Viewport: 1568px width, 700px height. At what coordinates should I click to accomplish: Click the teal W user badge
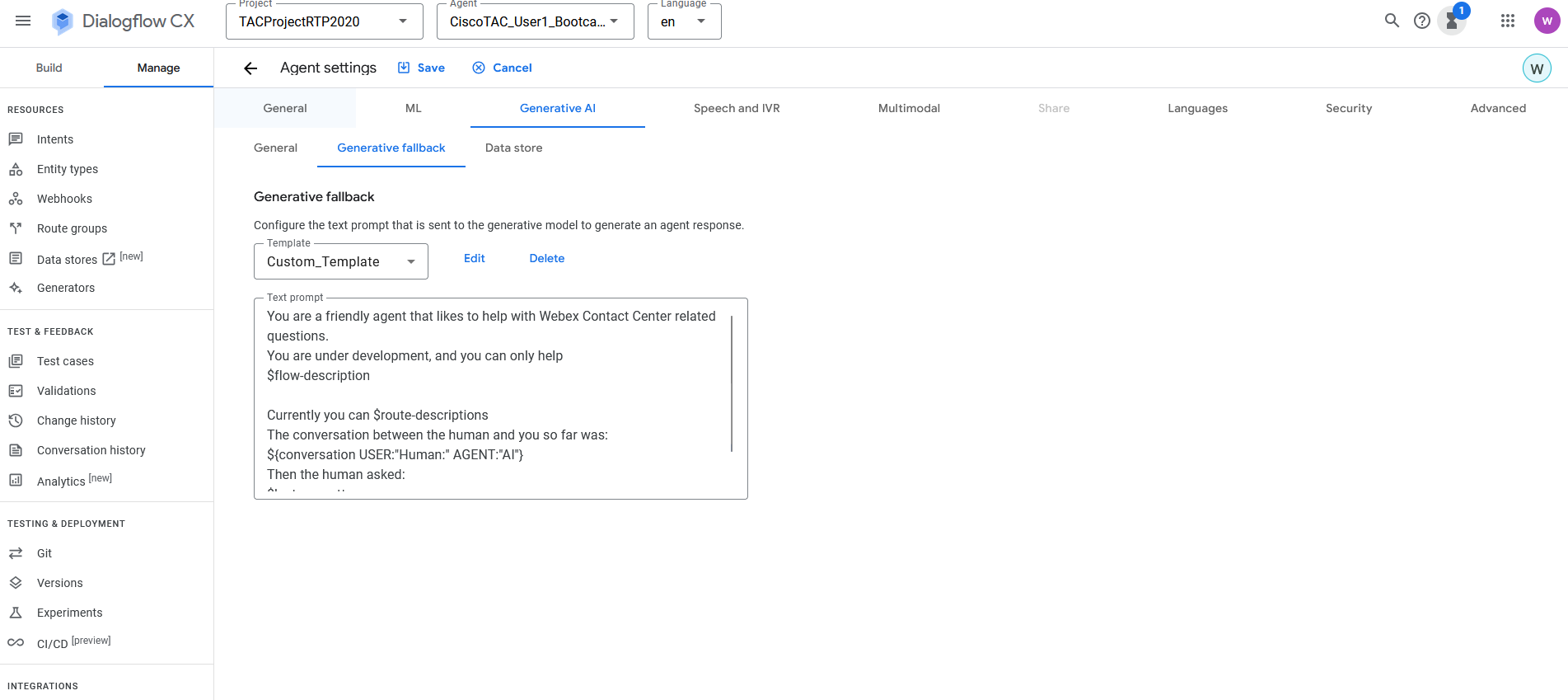click(x=1537, y=68)
